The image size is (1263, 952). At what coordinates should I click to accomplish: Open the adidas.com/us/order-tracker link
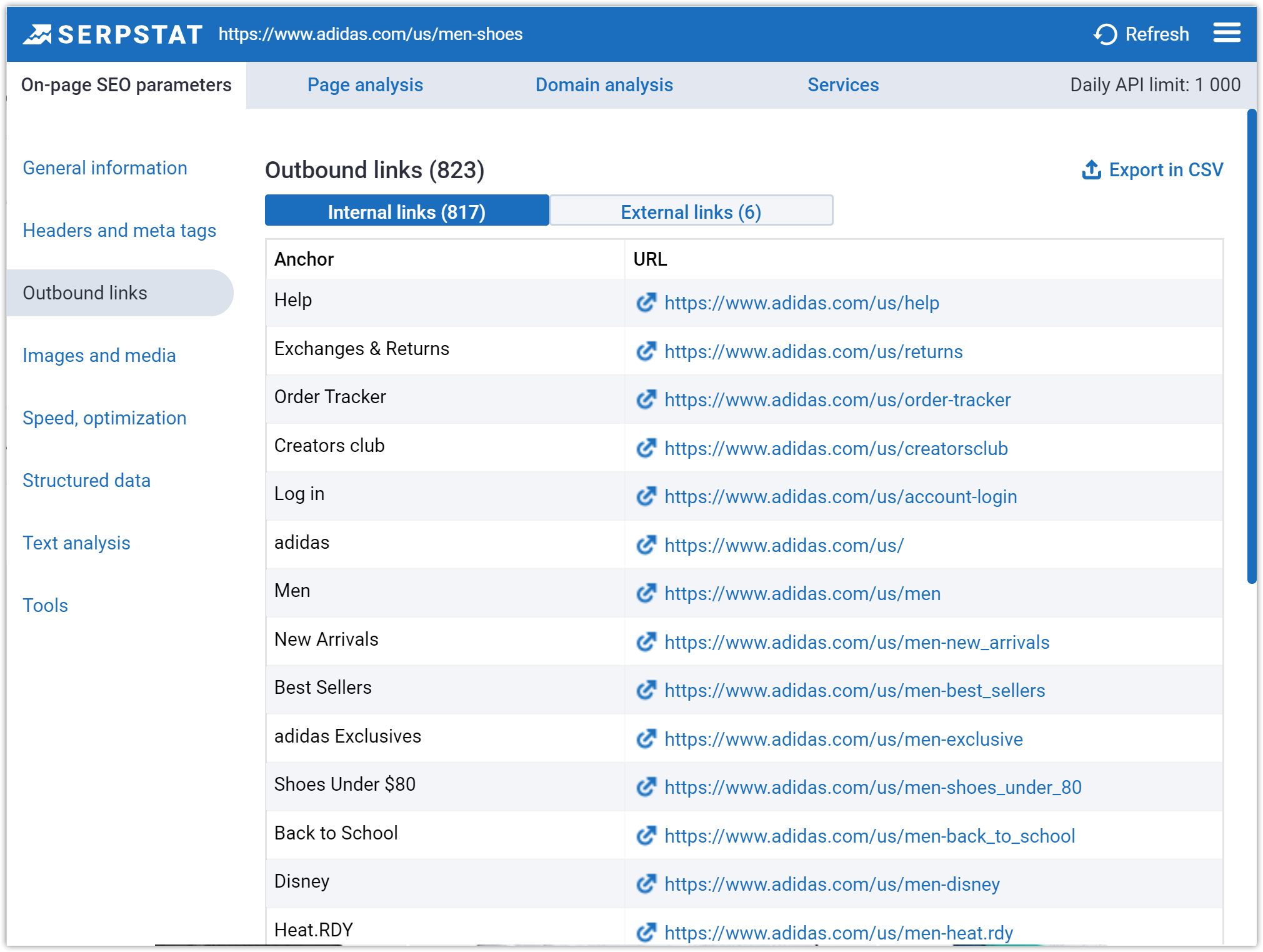837,400
